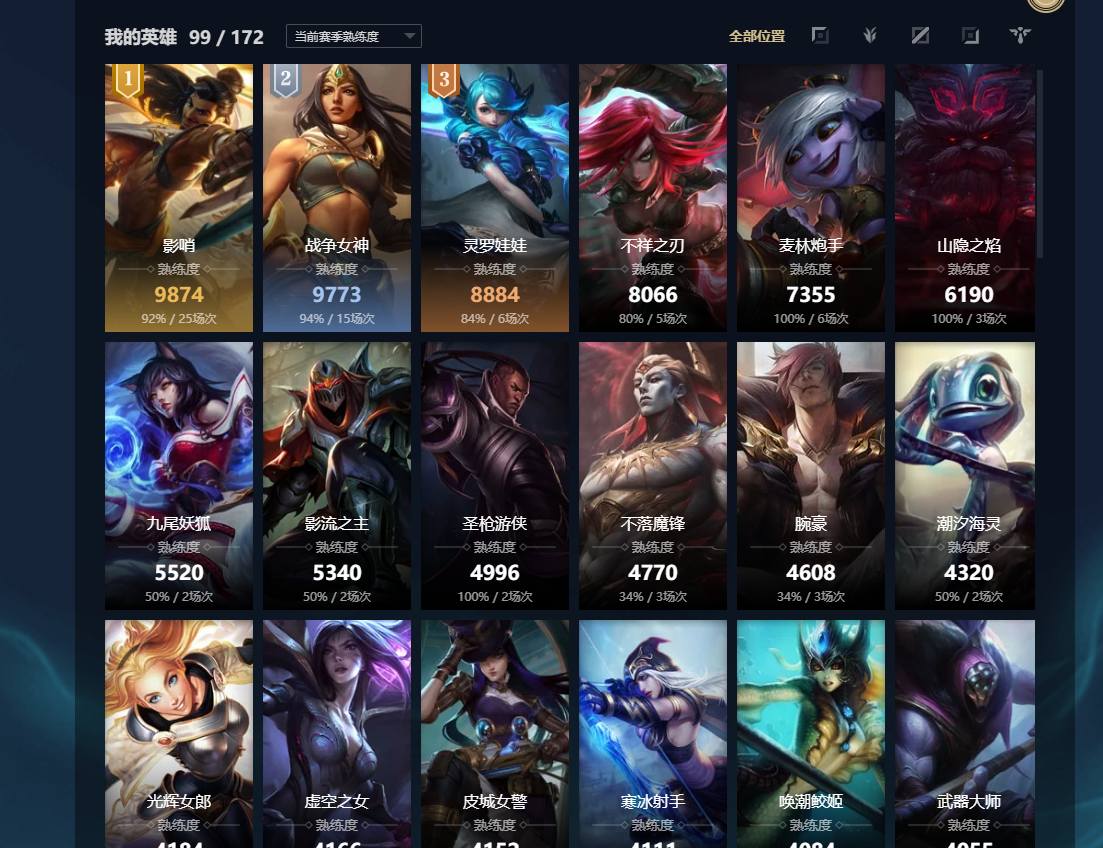
Task: Click the arrow on the mastery sort dropdown
Action: [x=409, y=36]
